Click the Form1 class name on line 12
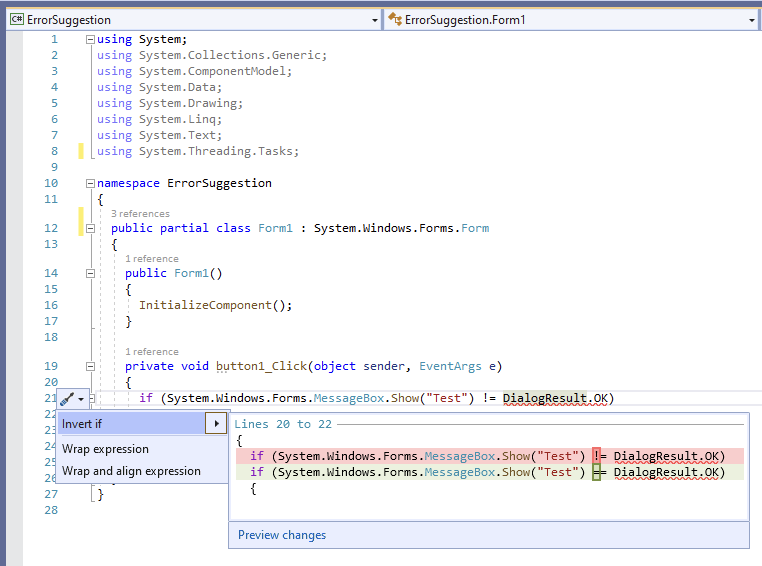The height and width of the screenshot is (566, 762). click(x=276, y=228)
